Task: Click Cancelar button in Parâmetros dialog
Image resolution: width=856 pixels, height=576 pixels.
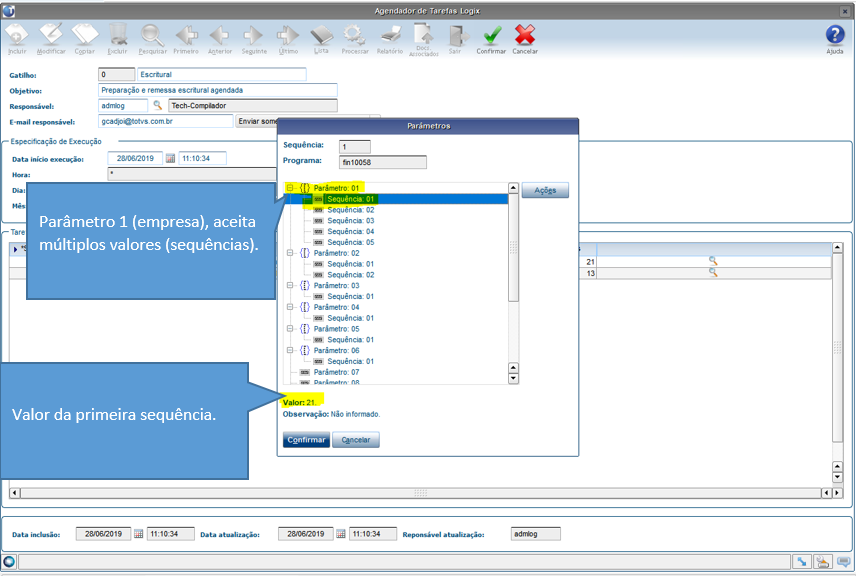Action: (356, 440)
